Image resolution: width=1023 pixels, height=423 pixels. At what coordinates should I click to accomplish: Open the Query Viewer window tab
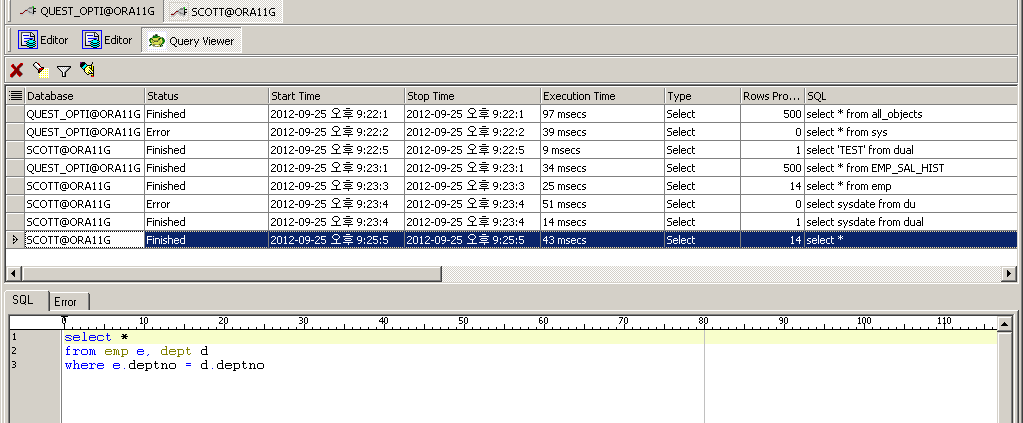pyautogui.click(x=191, y=41)
